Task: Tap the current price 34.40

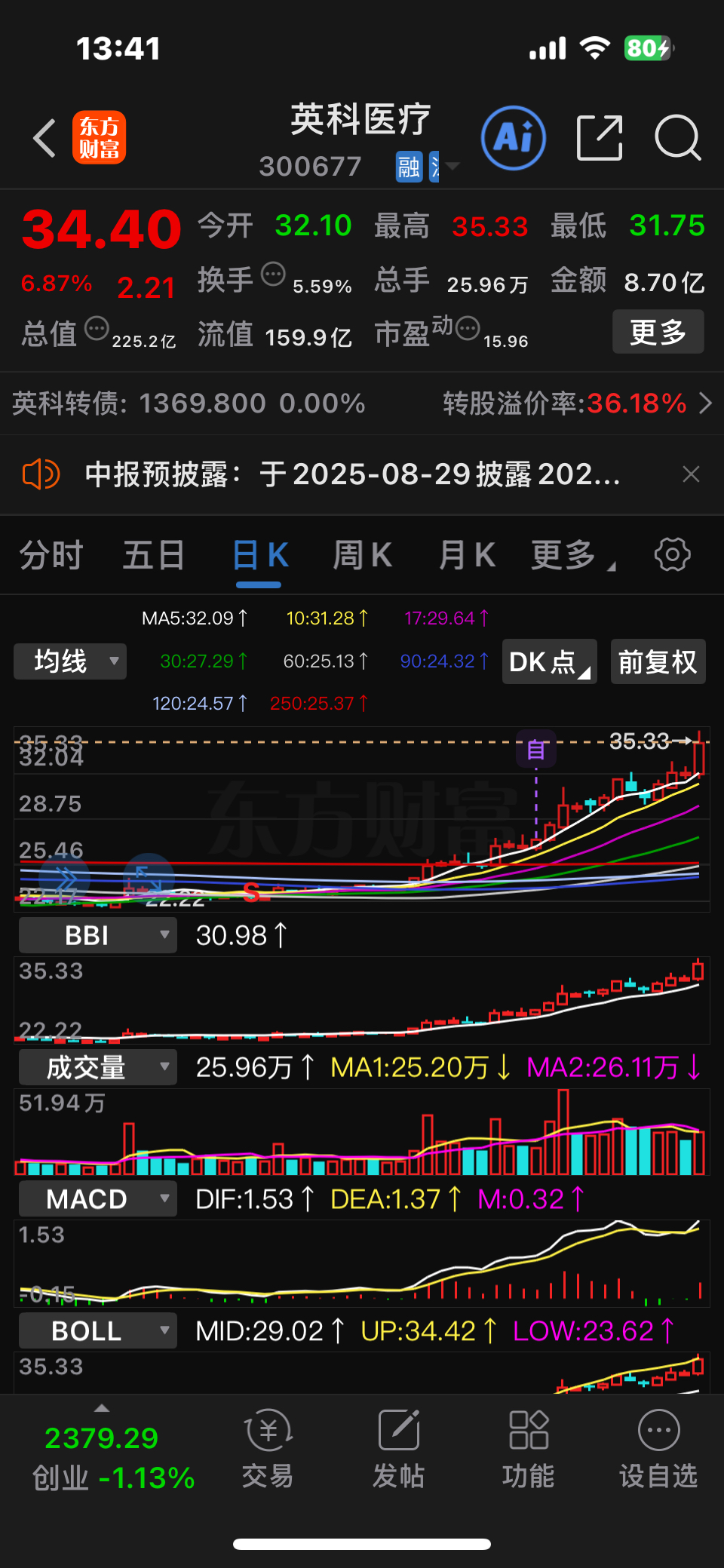Action: (102, 230)
